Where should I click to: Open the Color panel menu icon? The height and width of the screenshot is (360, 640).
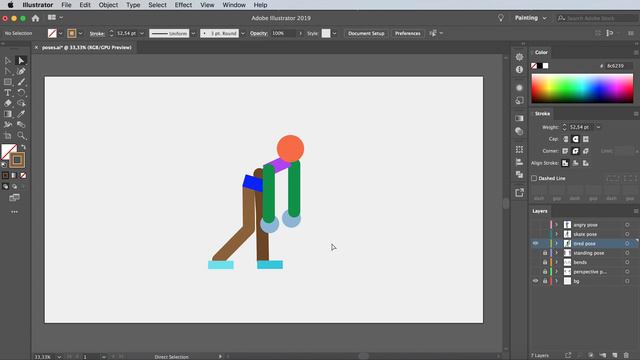[x=636, y=53]
